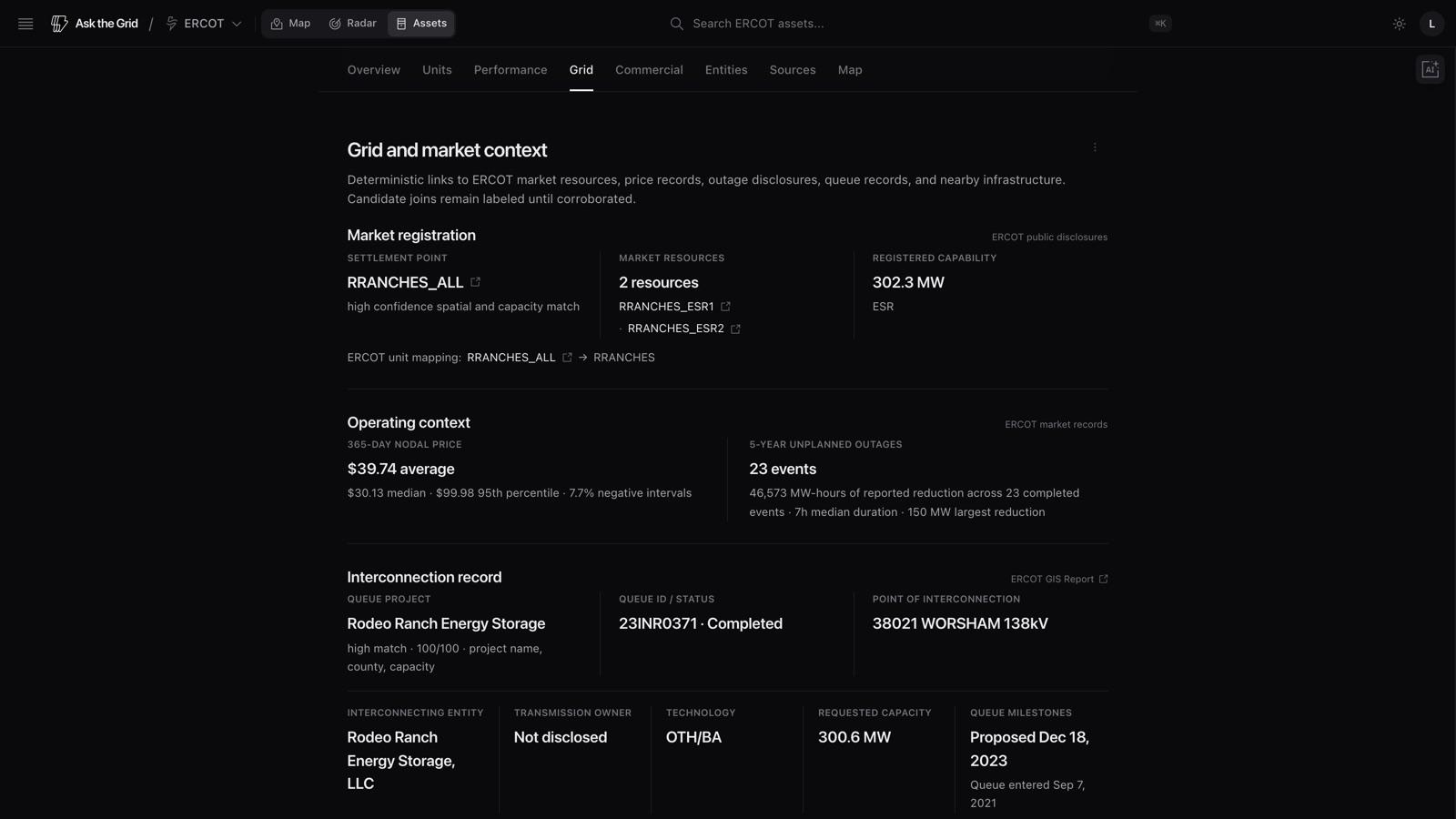Open the hamburger sidebar menu
The width and height of the screenshot is (1456, 819).
tap(25, 24)
